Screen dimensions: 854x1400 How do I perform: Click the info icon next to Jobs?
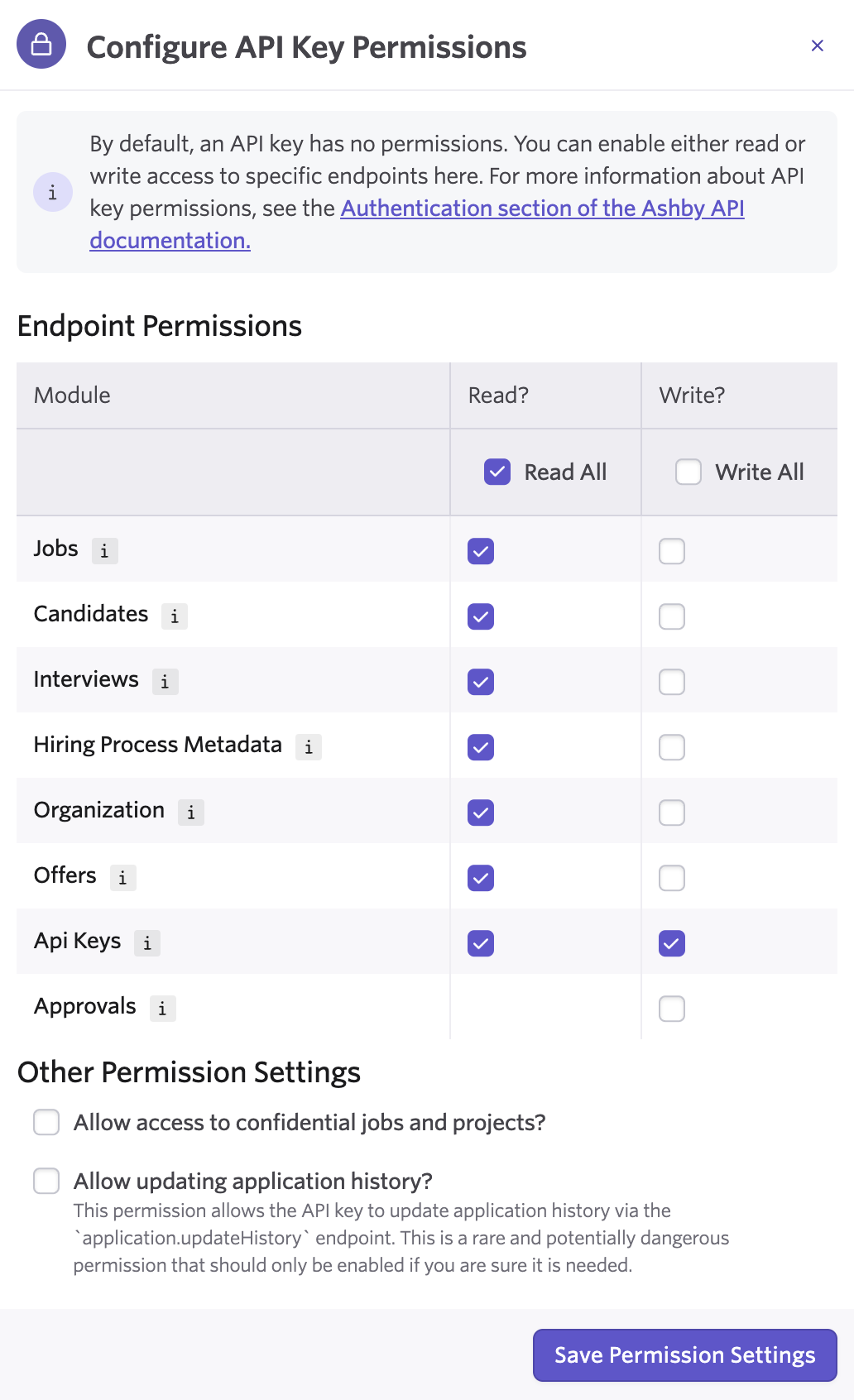(x=104, y=551)
